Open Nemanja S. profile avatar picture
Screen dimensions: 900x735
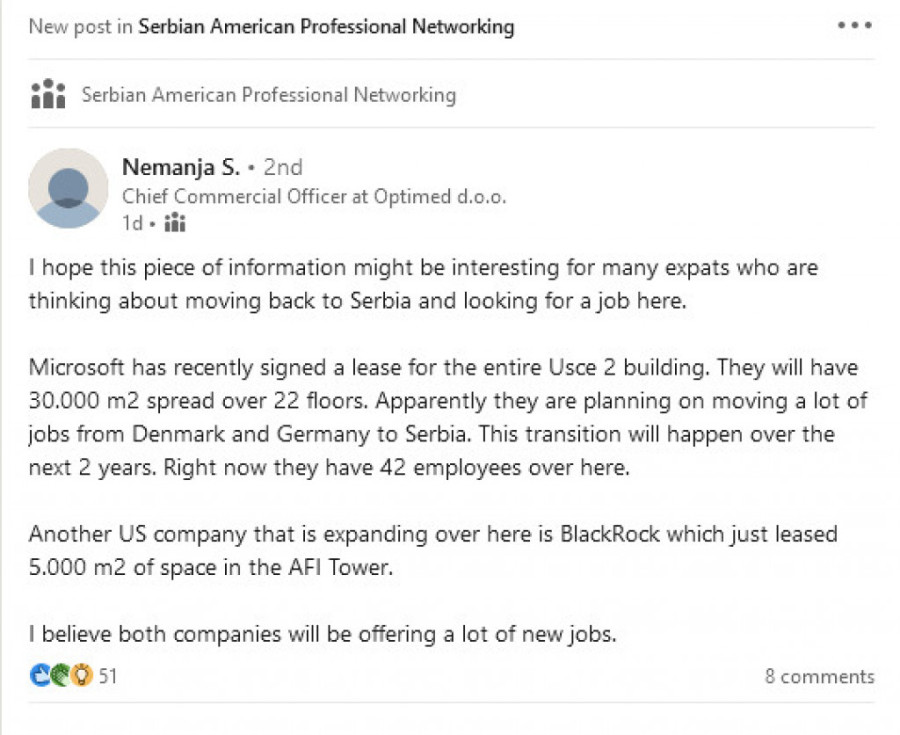click(x=68, y=189)
